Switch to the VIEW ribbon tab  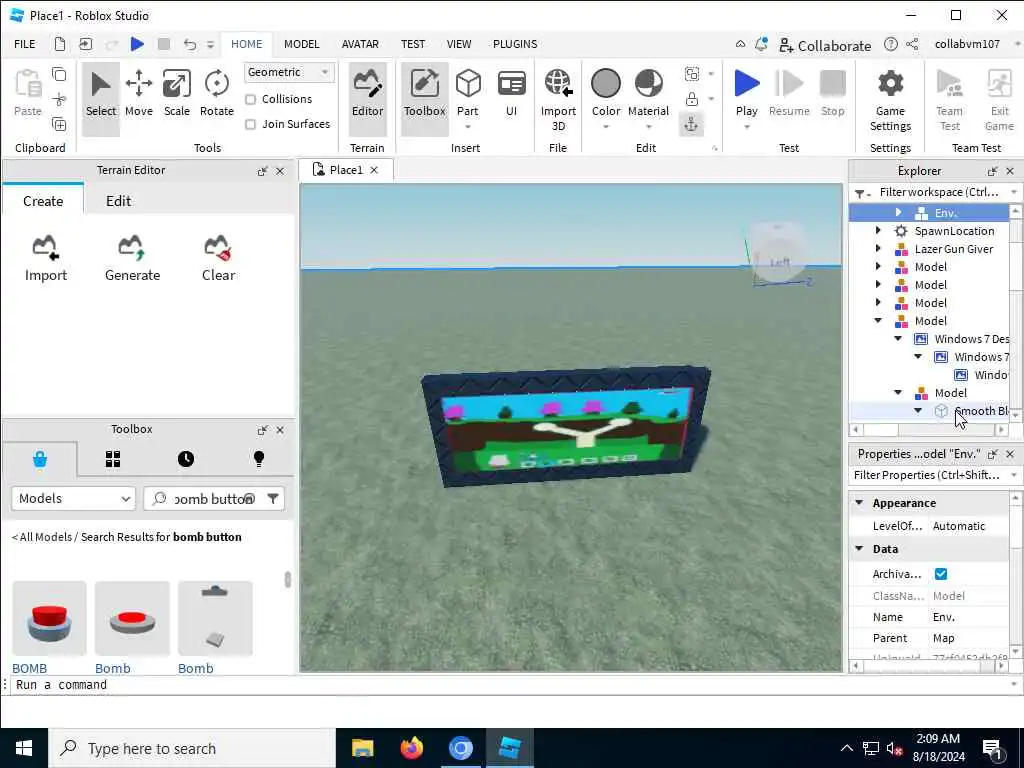click(x=458, y=44)
